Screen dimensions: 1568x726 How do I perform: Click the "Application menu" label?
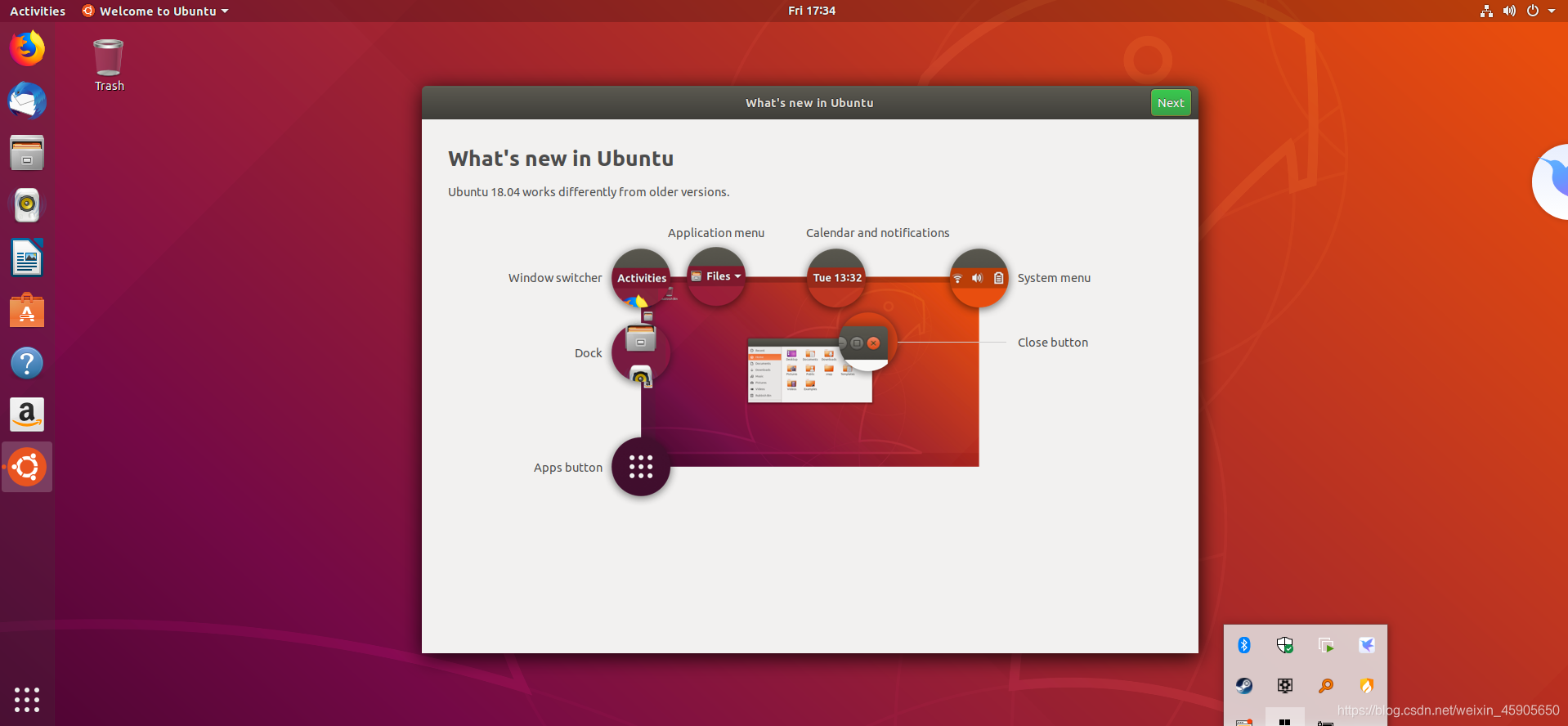click(716, 233)
